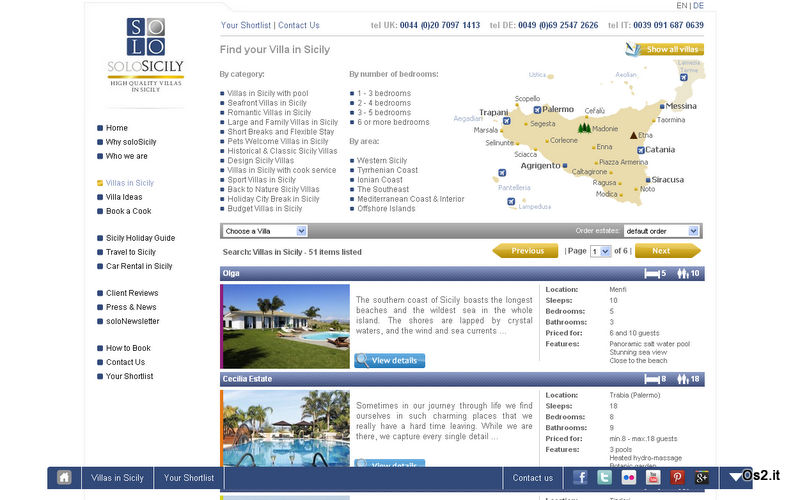Open the Twitter social icon

tap(604, 478)
